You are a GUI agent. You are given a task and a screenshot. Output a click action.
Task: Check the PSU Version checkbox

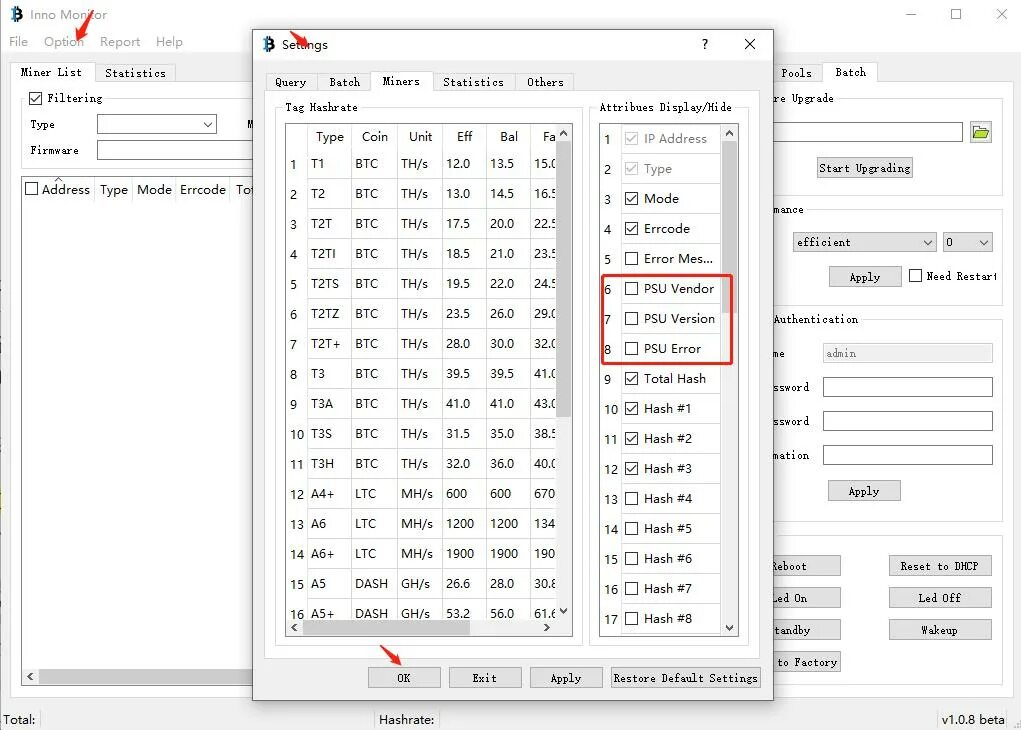[631, 318]
